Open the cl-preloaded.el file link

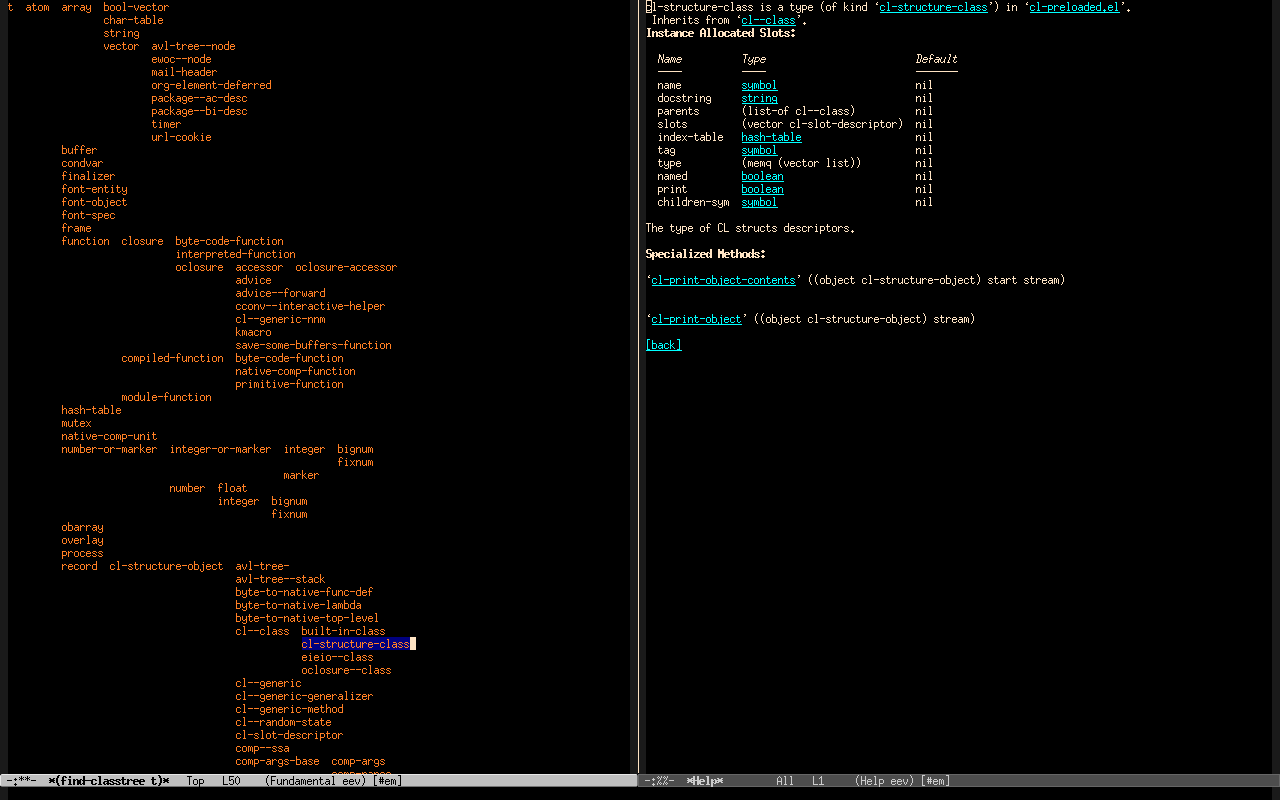point(1073,7)
